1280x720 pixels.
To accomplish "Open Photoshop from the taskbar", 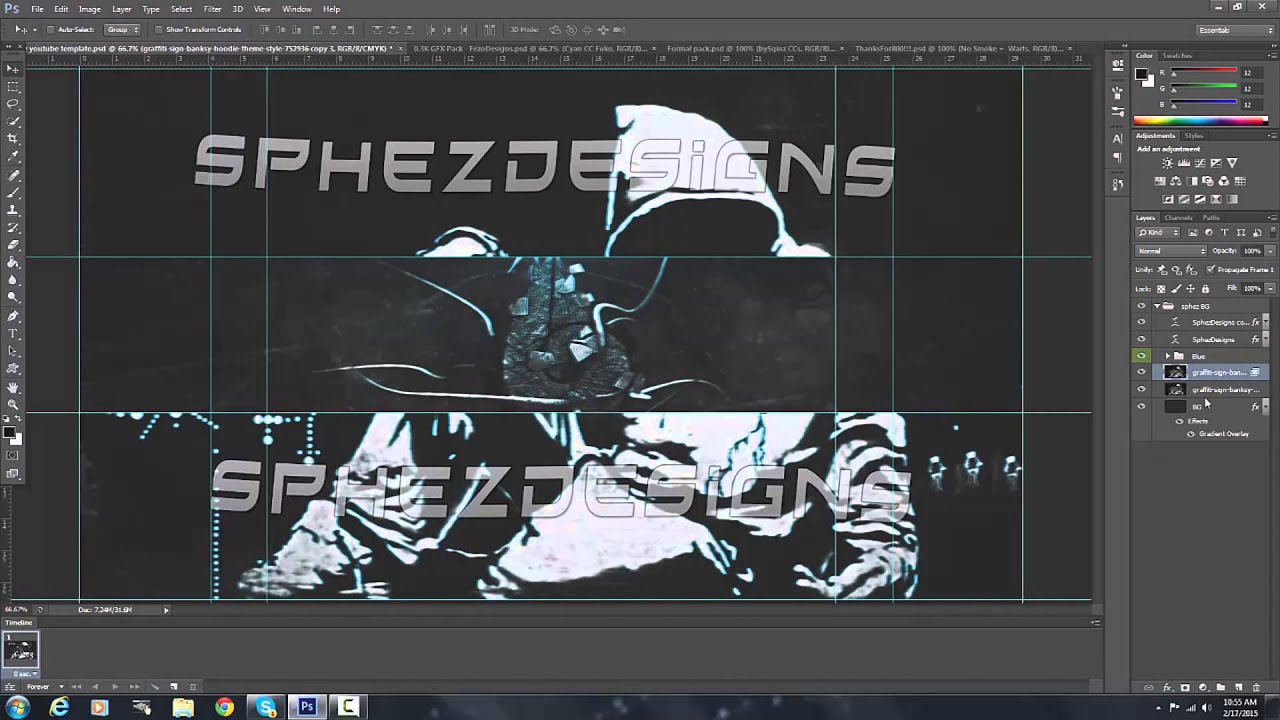I will pos(307,707).
